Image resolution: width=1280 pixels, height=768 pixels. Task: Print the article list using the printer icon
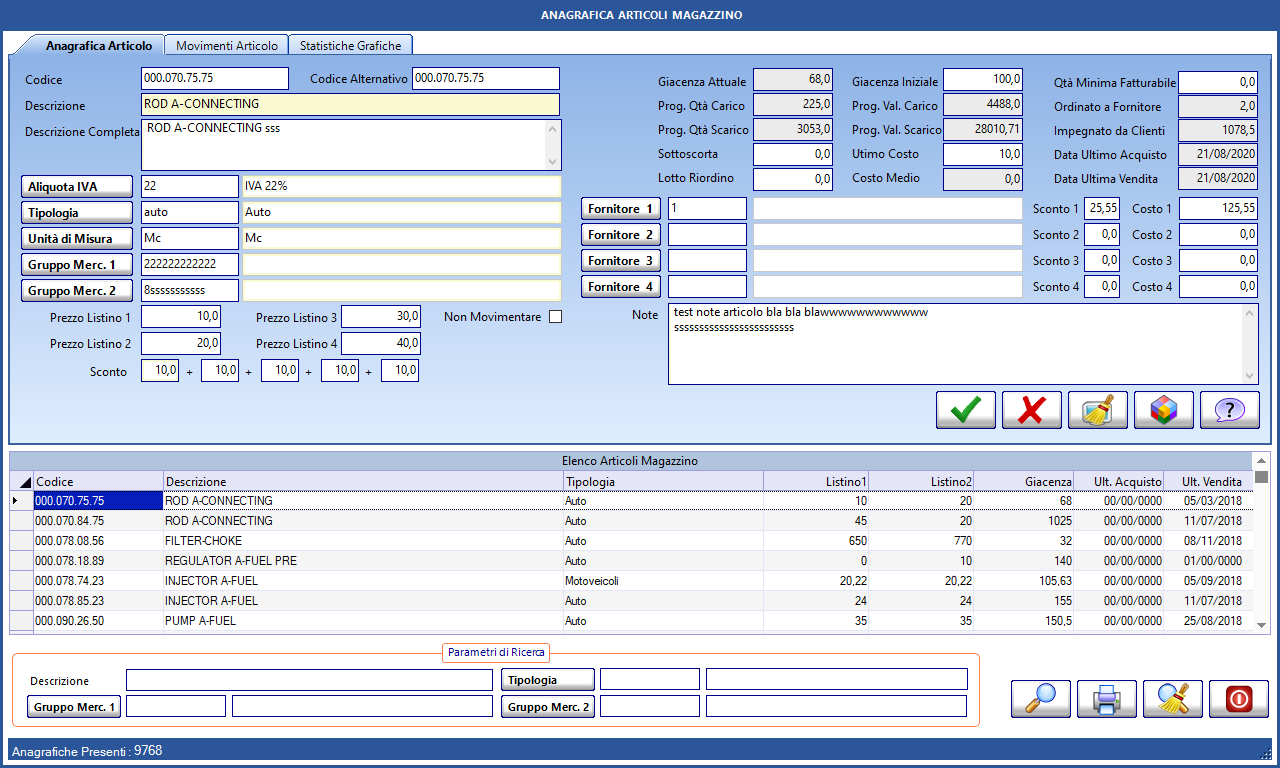(x=1106, y=698)
